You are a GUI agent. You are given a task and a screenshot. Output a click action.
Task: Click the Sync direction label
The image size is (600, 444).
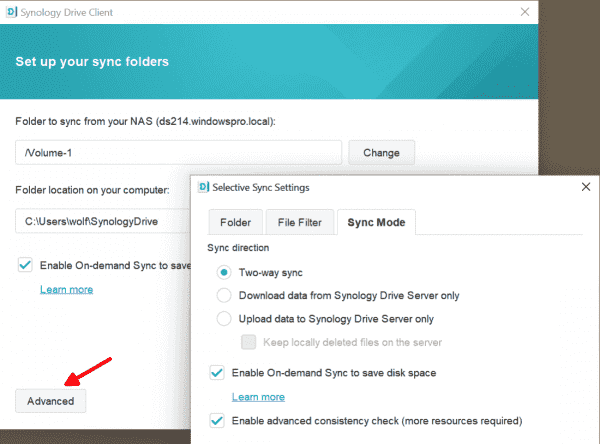point(238,248)
